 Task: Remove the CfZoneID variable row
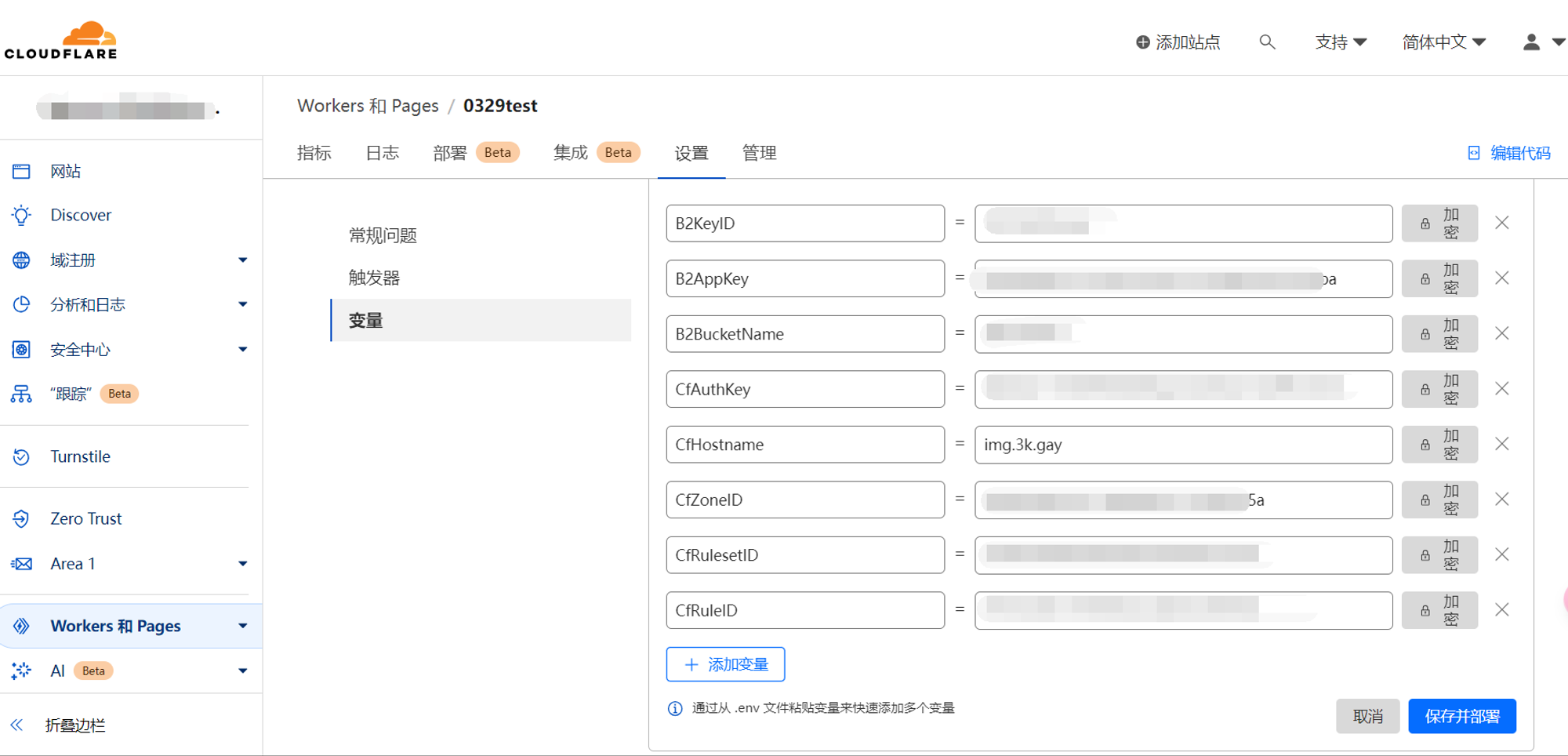point(1502,499)
